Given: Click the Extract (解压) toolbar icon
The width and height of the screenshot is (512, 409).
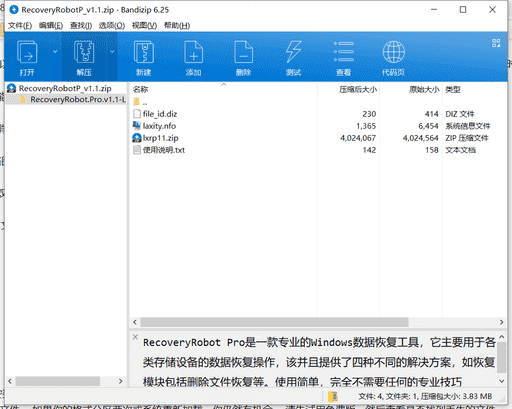Looking at the screenshot, I should 84,52.
